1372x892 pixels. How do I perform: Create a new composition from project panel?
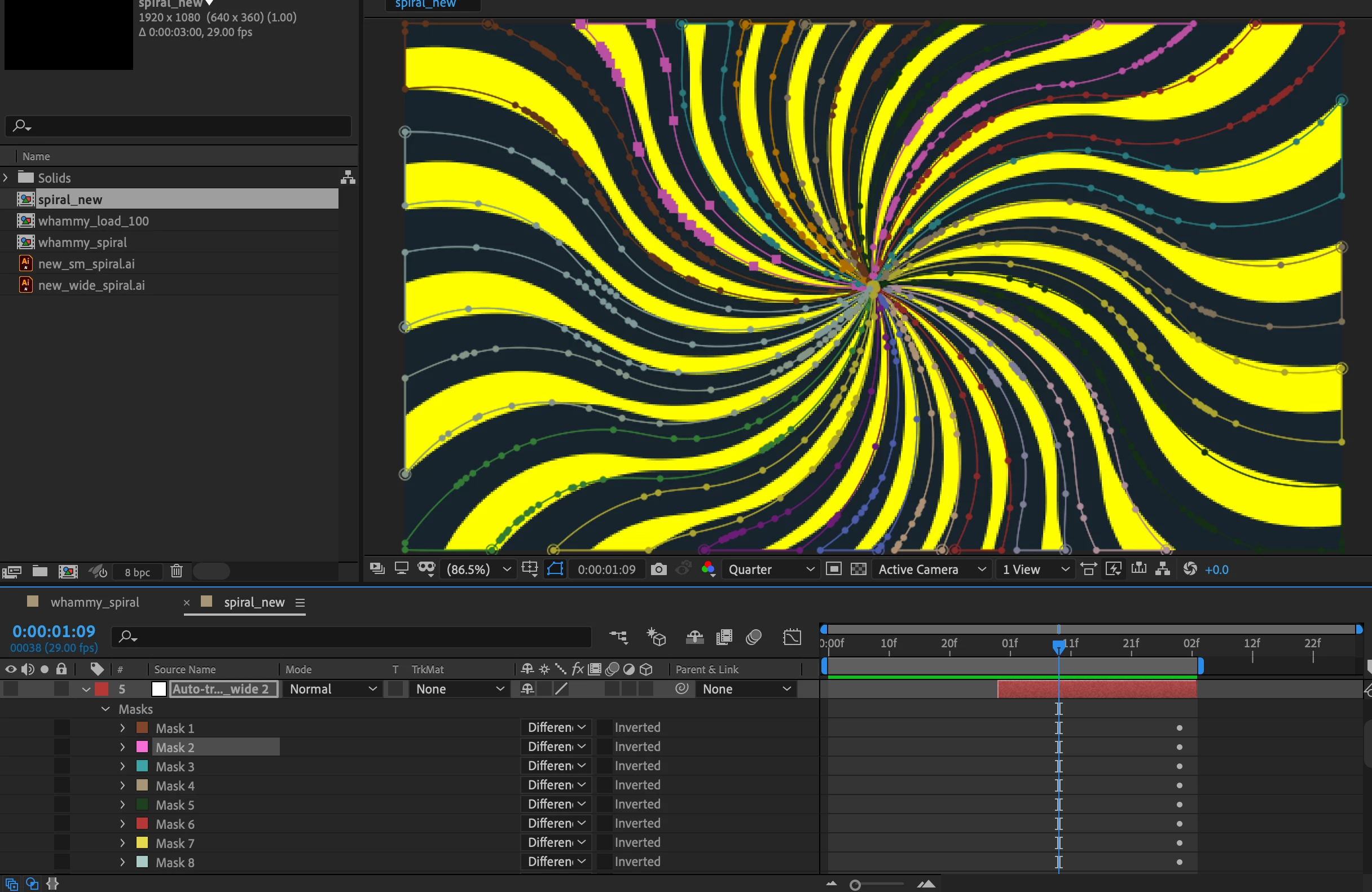pos(68,571)
